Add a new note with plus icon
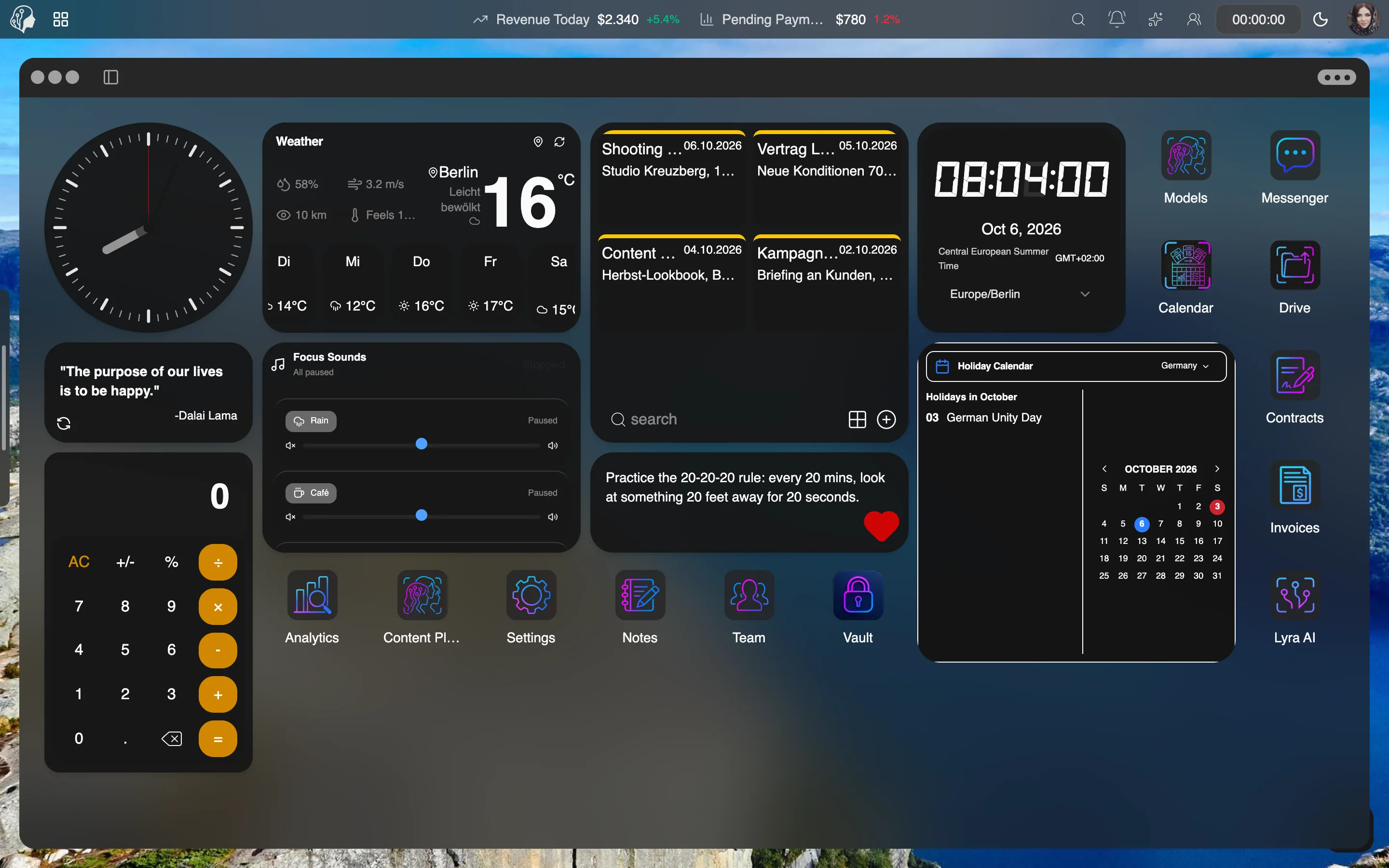 coord(886,420)
